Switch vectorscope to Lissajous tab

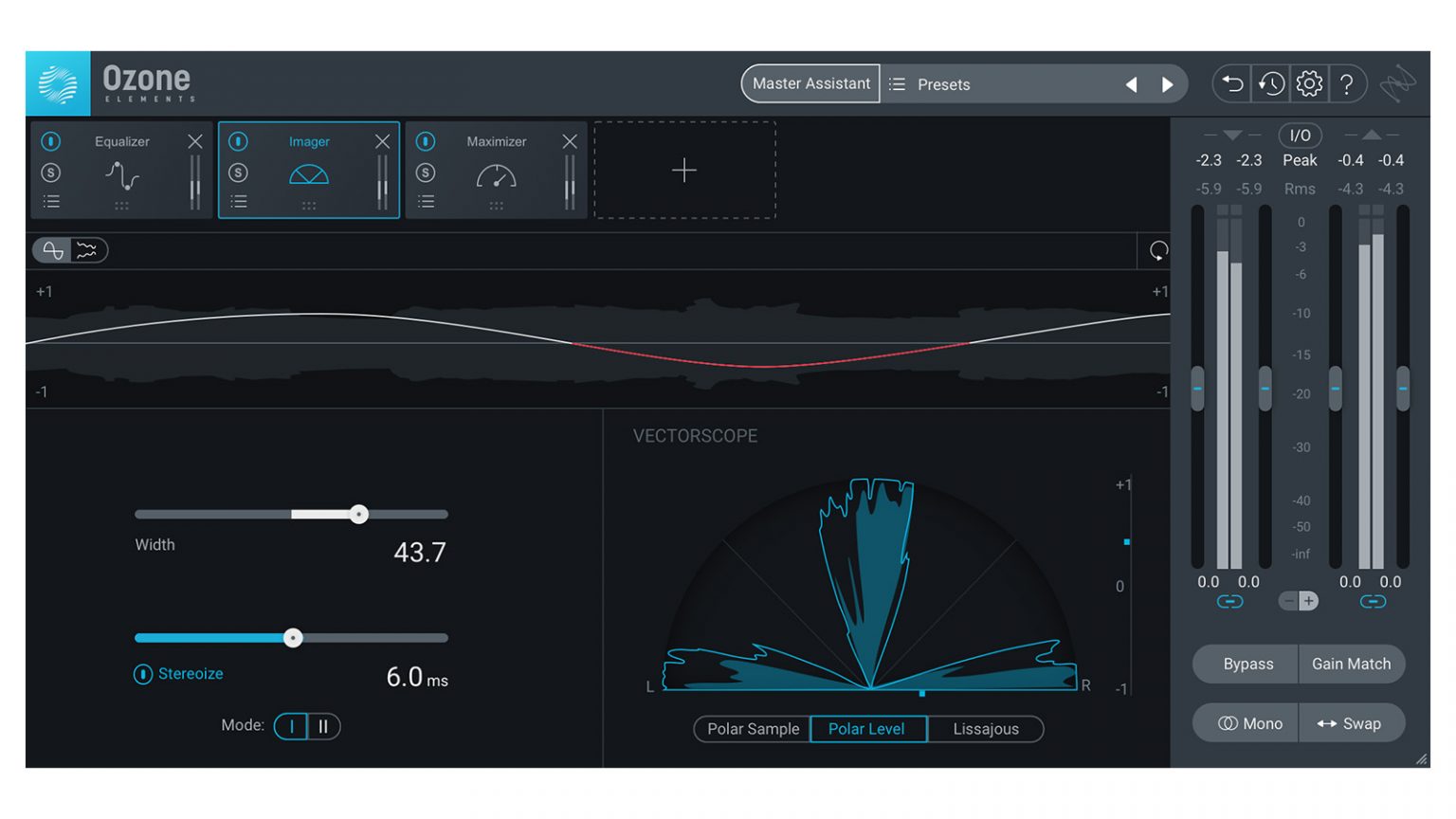point(985,729)
